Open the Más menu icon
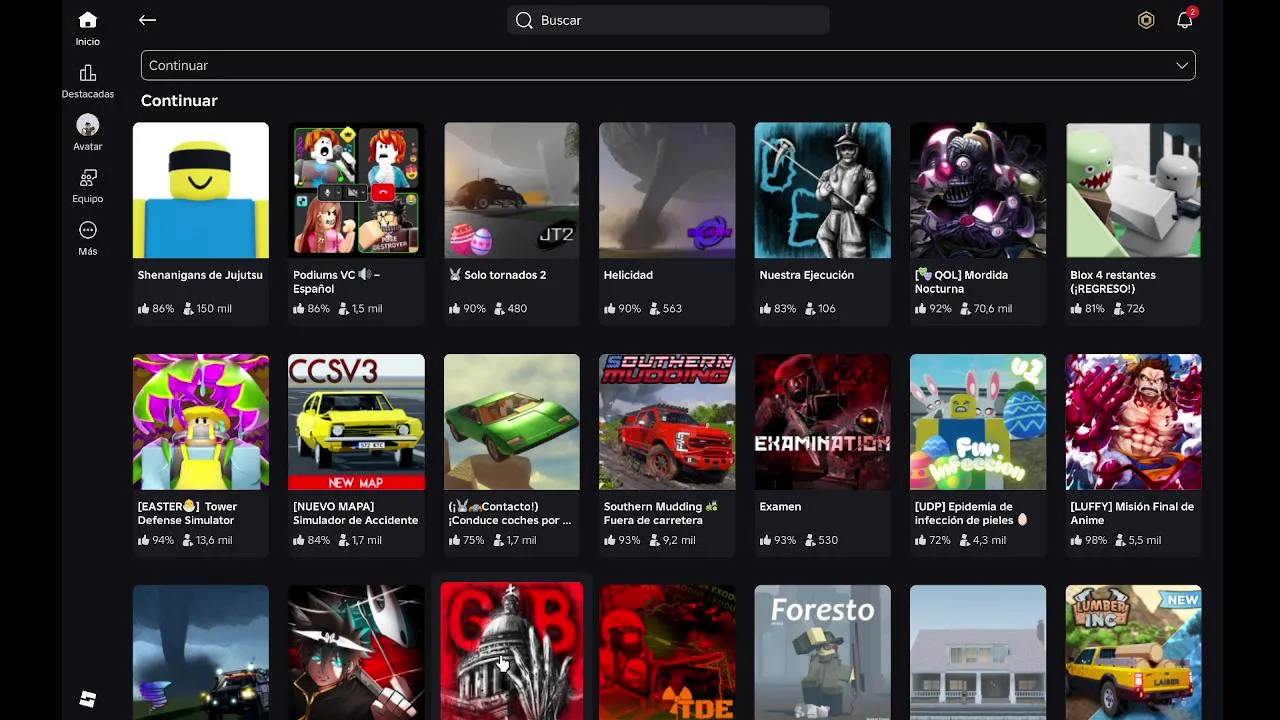Image resolution: width=1280 pixels, height=720 pixels. pyautogui.click(x=88, y=230)
